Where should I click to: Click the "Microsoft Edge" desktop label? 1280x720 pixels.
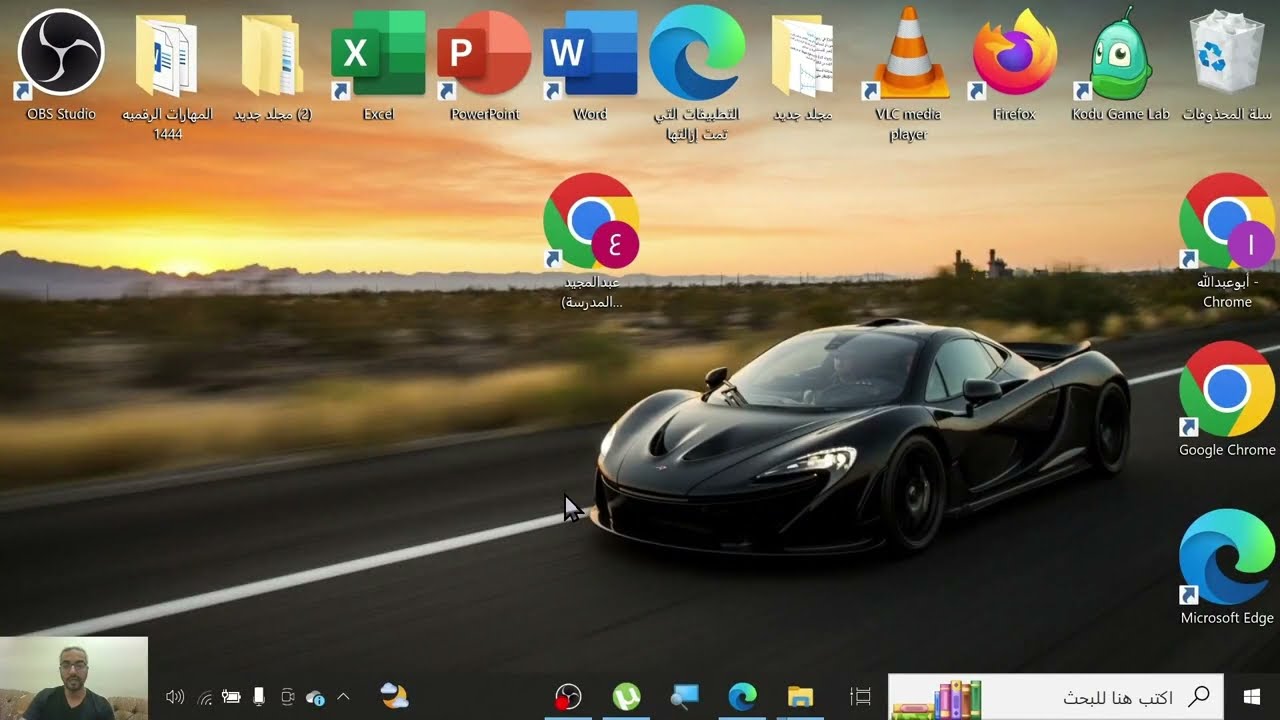pos(1227,618)
